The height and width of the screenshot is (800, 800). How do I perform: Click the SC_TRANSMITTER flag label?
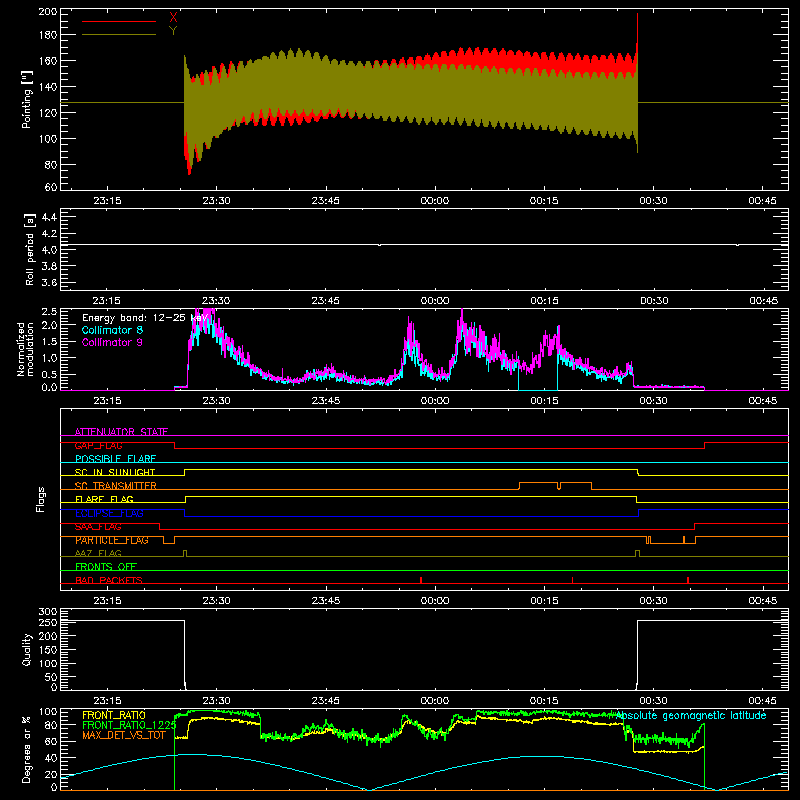[x=116, y=486]
